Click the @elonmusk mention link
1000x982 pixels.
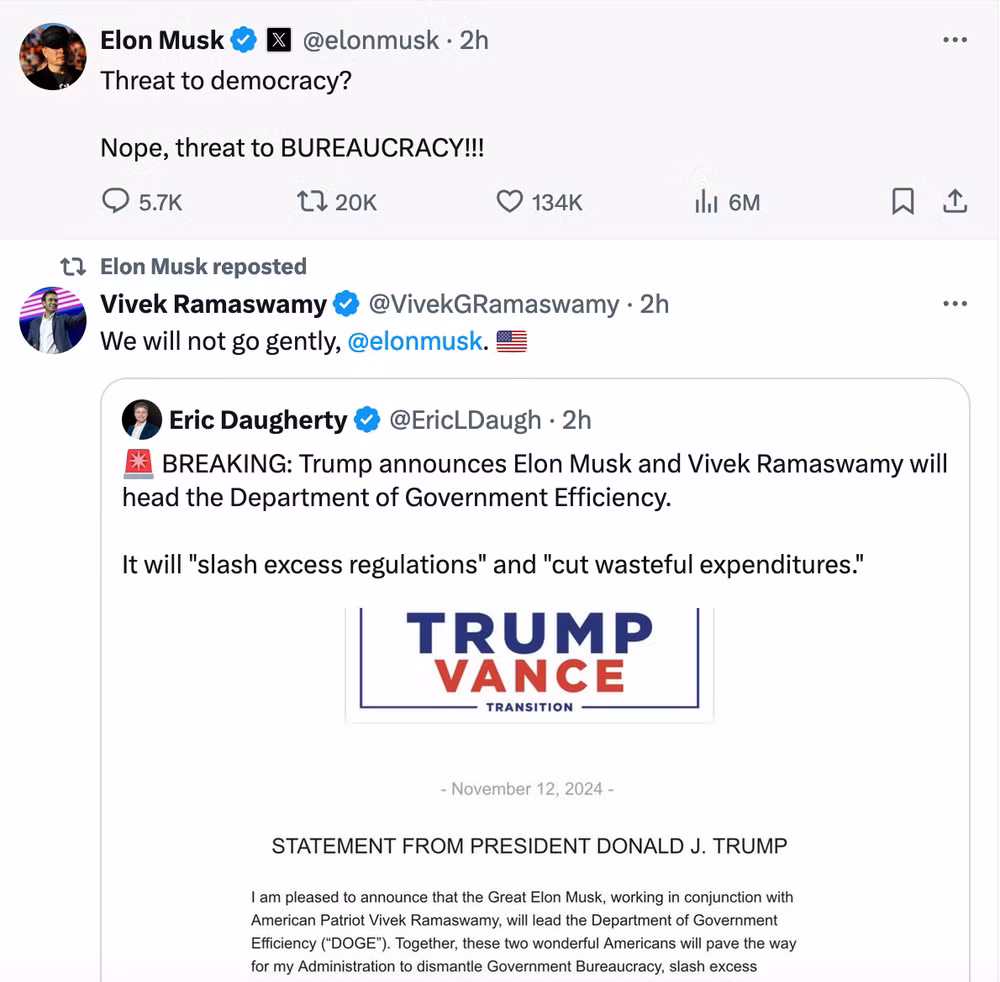tap(415, 341)
